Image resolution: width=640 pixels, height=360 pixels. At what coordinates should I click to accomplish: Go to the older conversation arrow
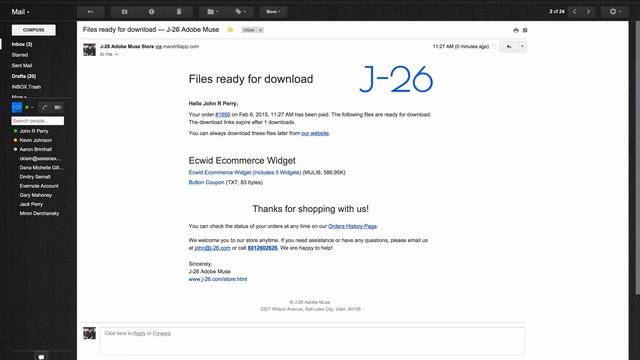(588, 11)
